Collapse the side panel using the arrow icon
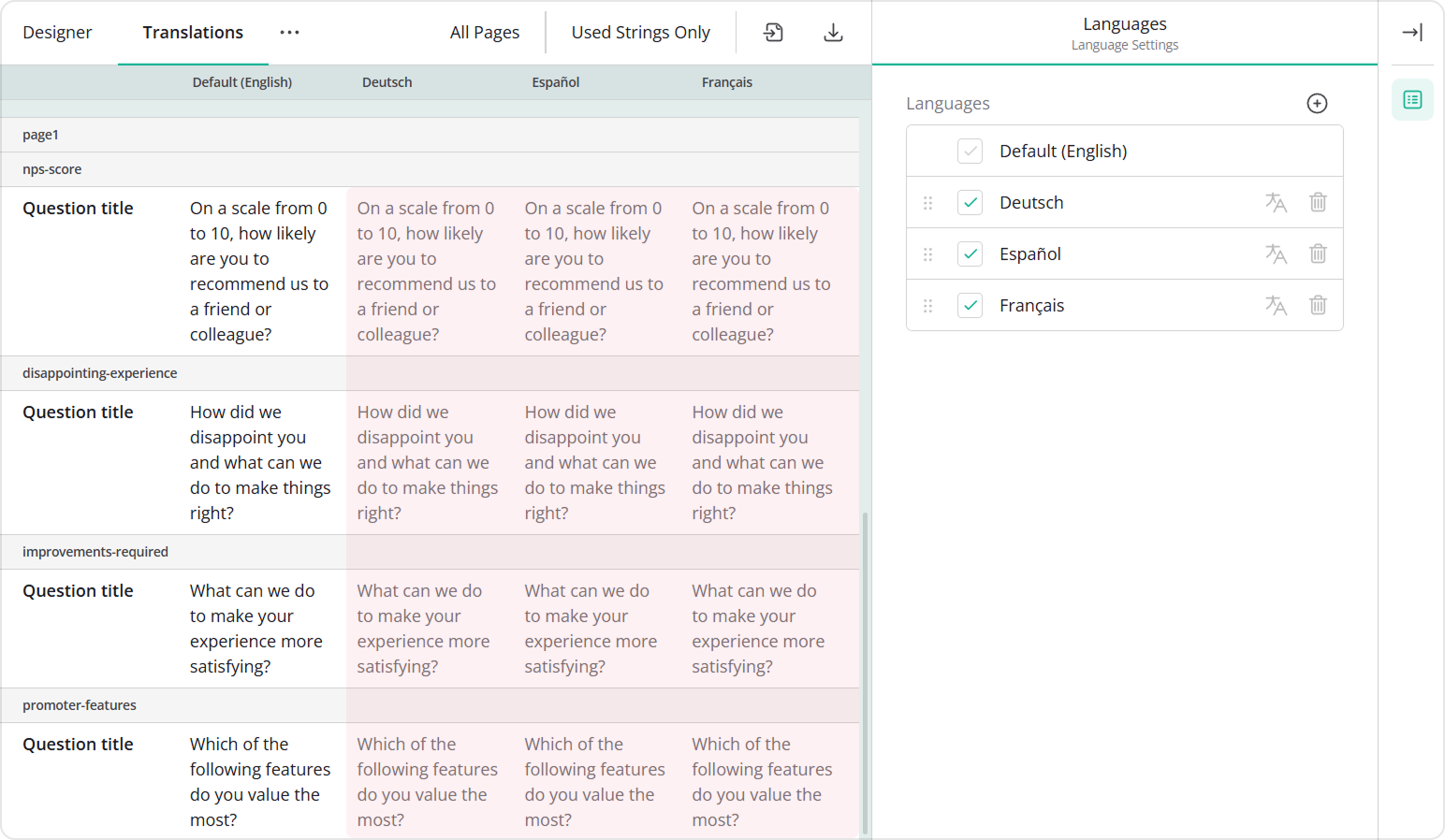 point(1411,32)
